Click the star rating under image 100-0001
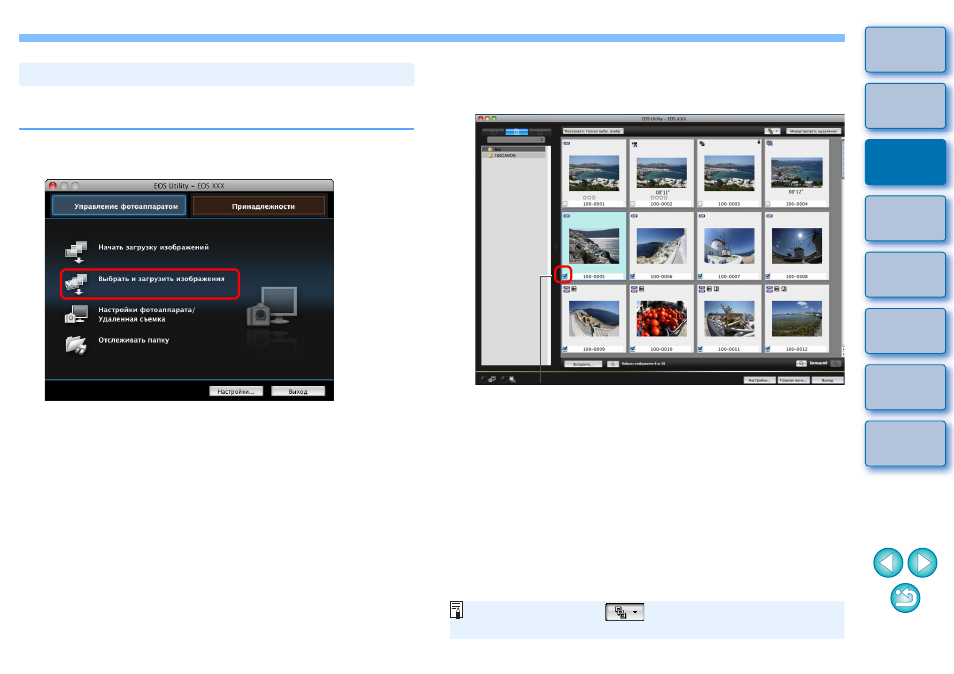The height and width of the screenshot is (674, 954). coord(589,198)
